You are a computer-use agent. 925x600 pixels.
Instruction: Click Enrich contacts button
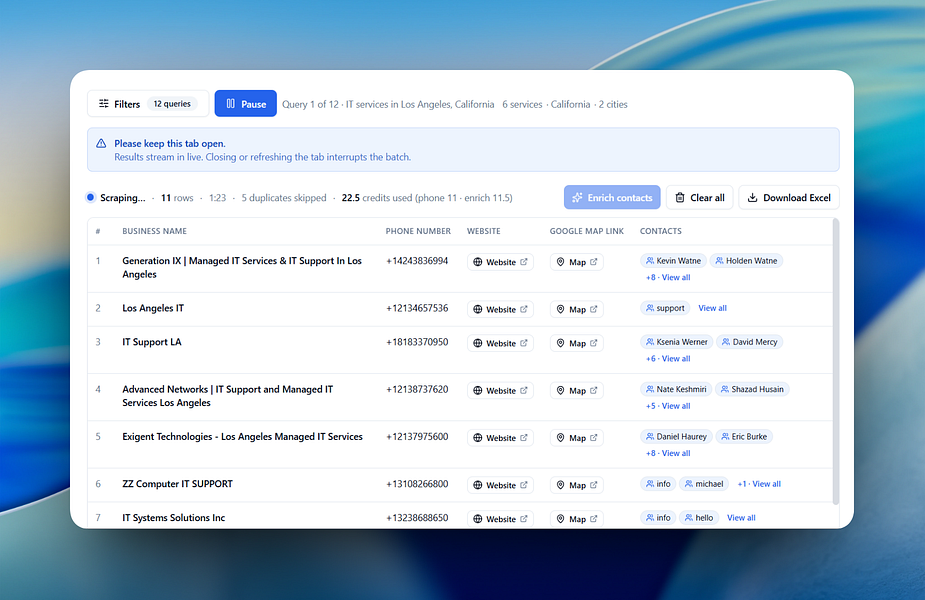[612, 198]
